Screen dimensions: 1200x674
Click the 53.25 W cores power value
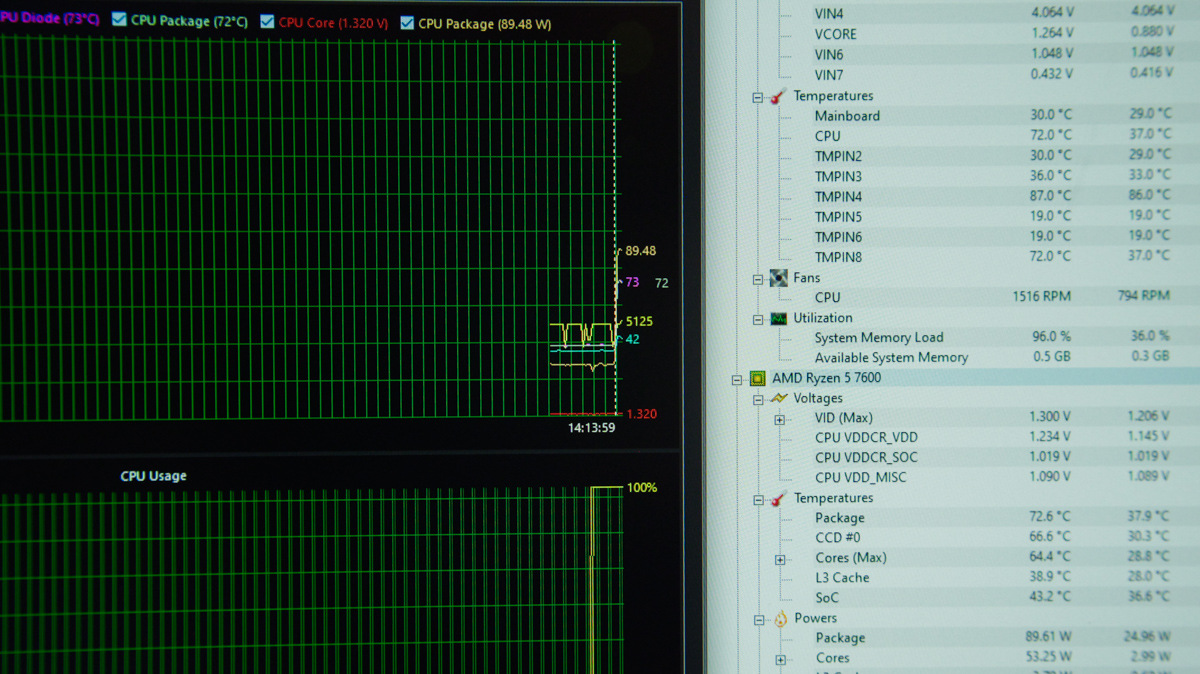click(1048, 658)
